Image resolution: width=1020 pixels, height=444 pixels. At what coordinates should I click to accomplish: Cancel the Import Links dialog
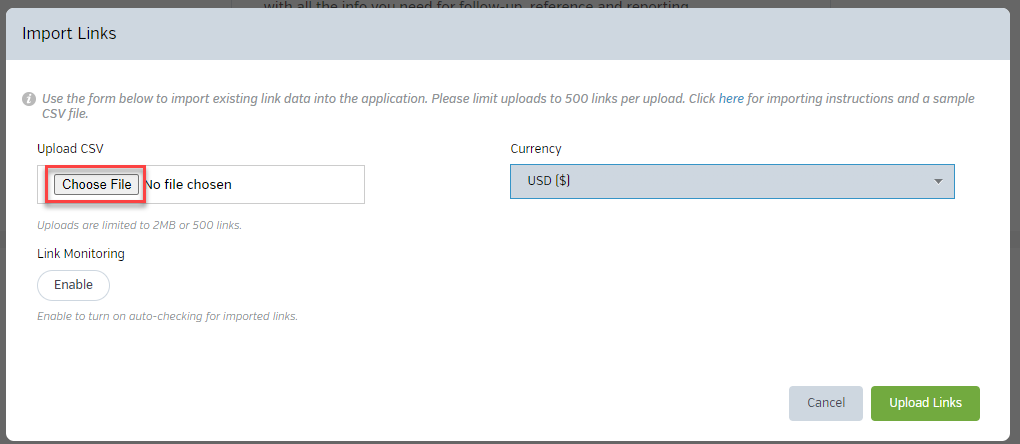[825, 403]
